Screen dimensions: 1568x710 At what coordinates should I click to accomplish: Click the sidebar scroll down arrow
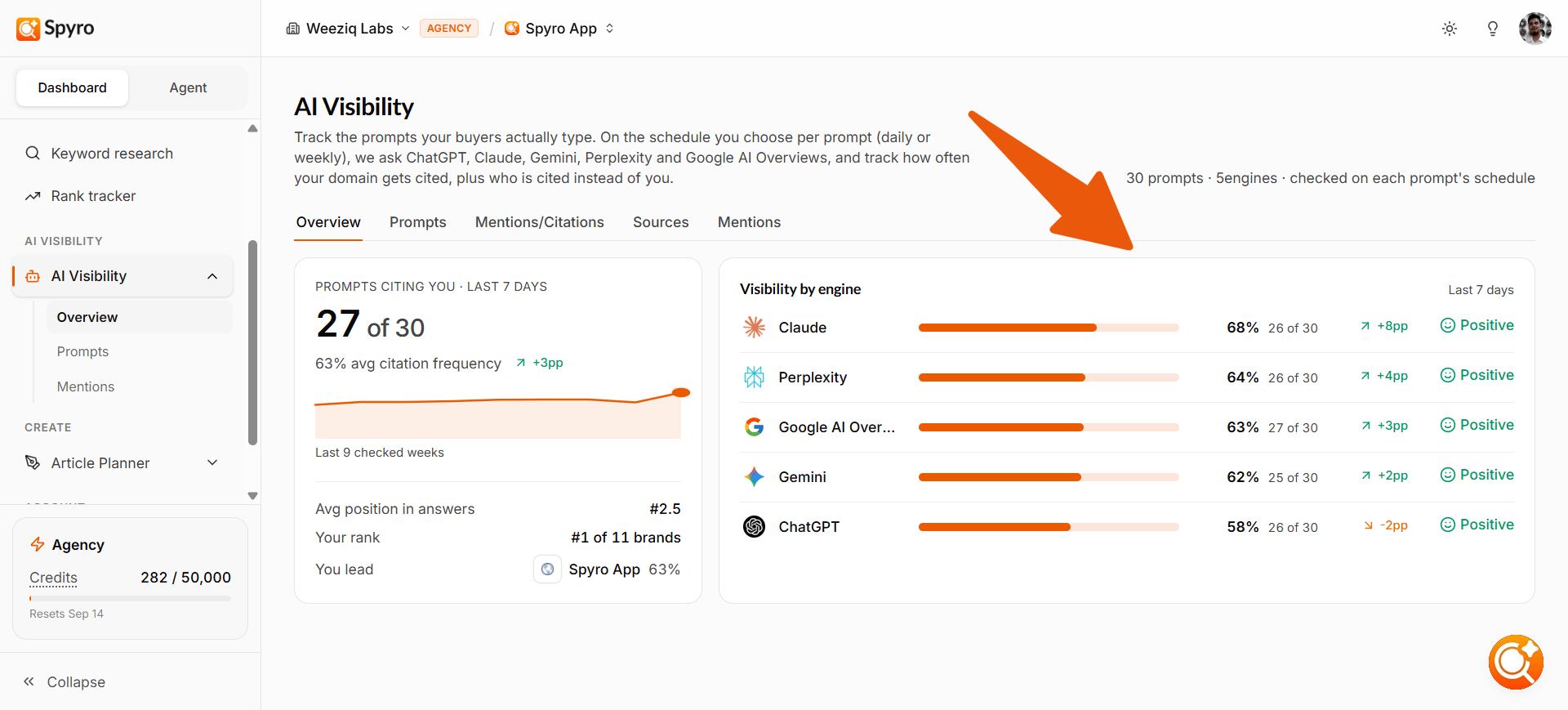point(253,496)
